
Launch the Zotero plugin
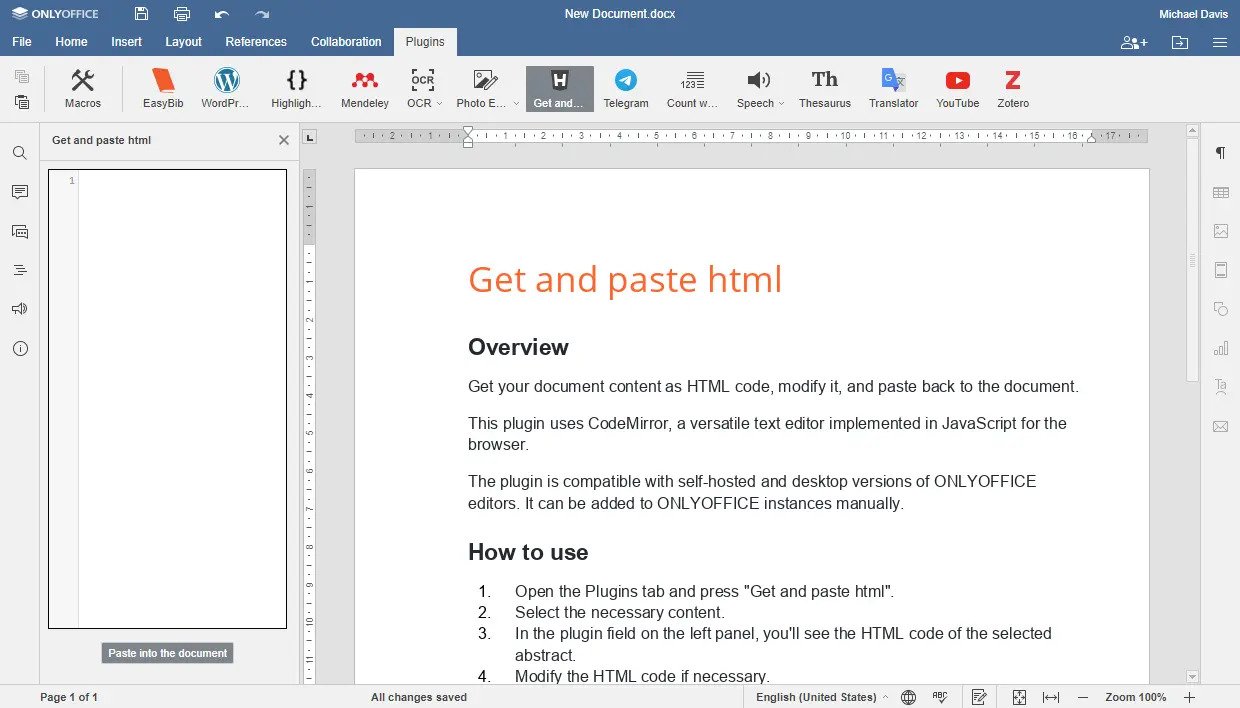[x=1013, y=89]
